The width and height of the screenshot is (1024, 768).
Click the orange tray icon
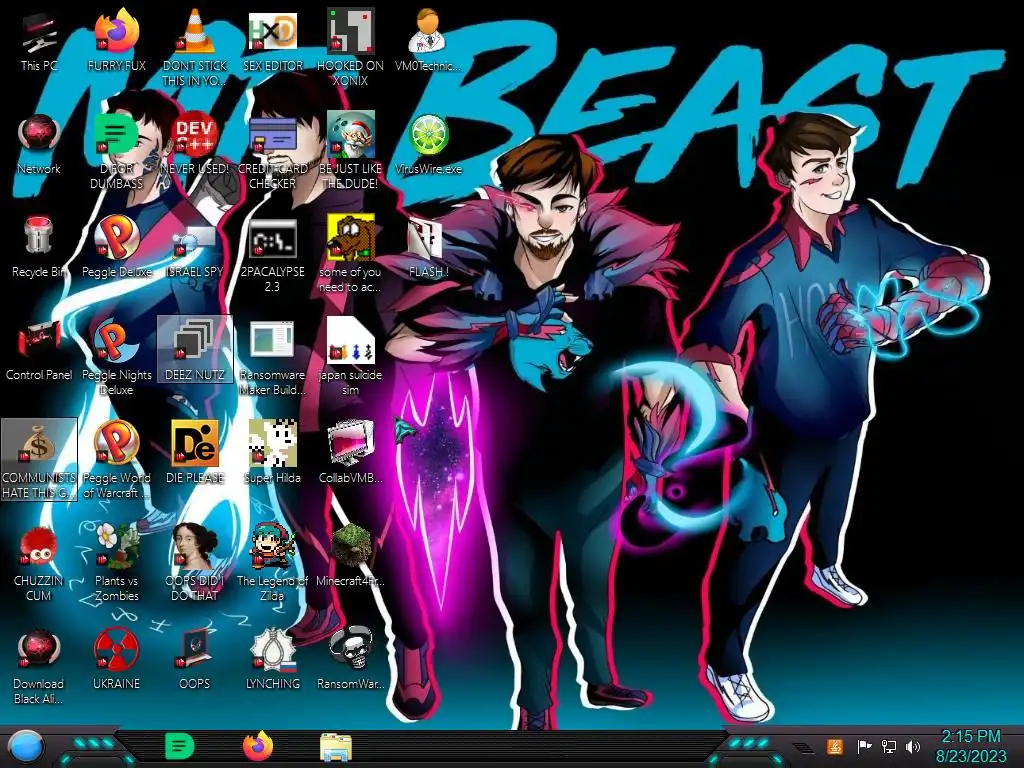[835, 746]
